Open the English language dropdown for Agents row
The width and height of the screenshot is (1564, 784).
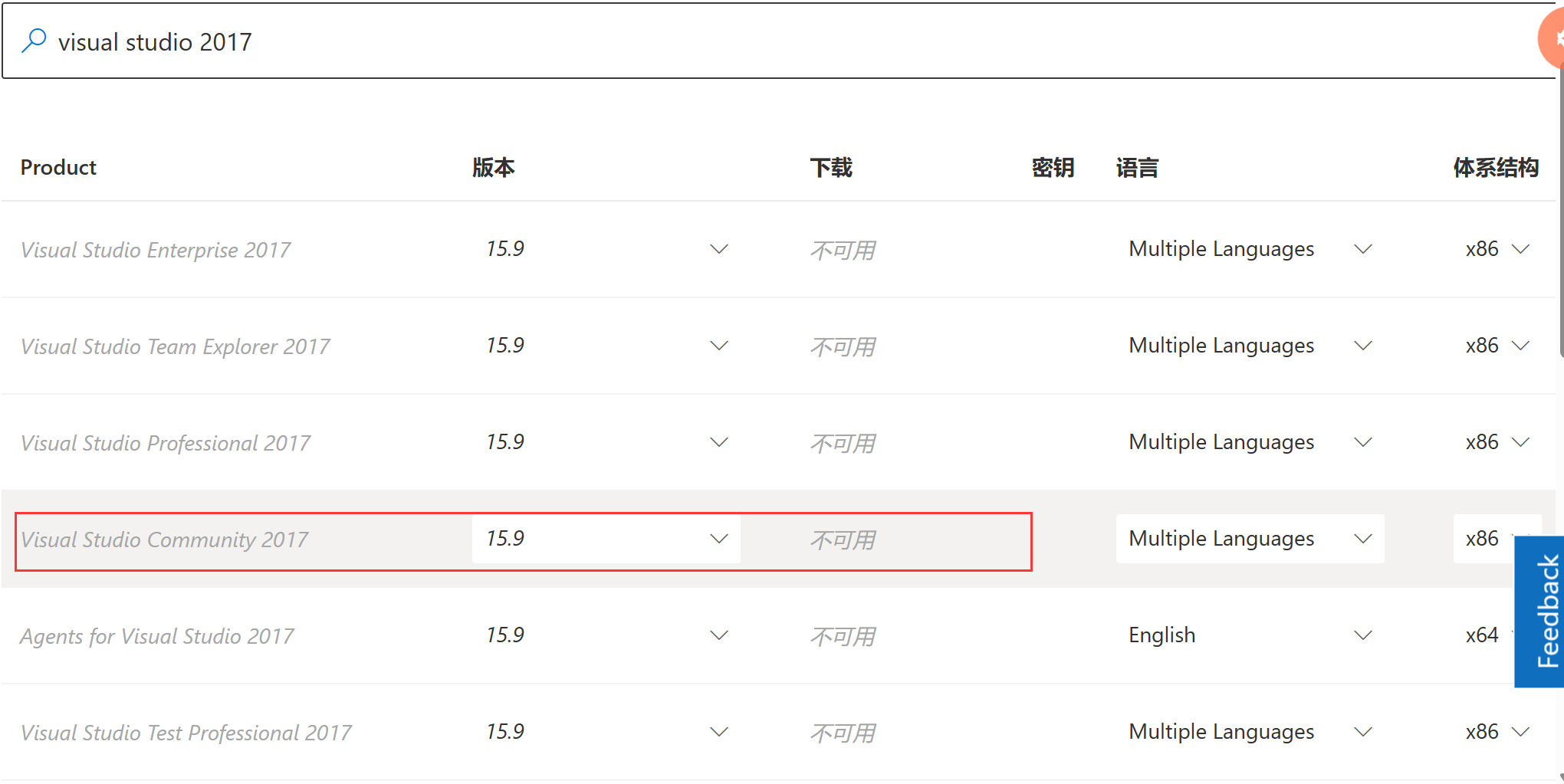[1250, 635]
